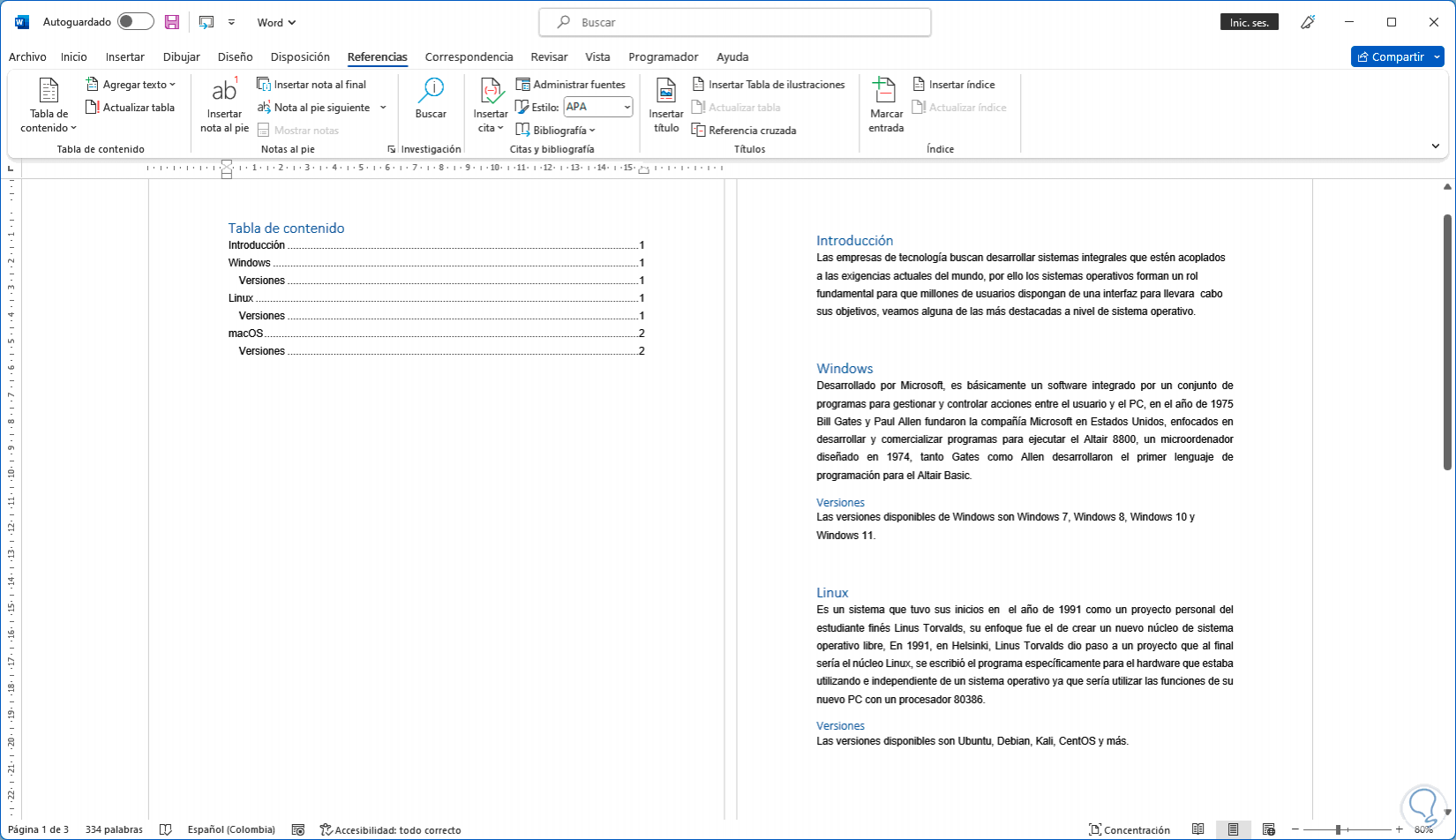The image size is (1456, 840).
Task: Click the Insertar título icon
Action: [666, 92]
